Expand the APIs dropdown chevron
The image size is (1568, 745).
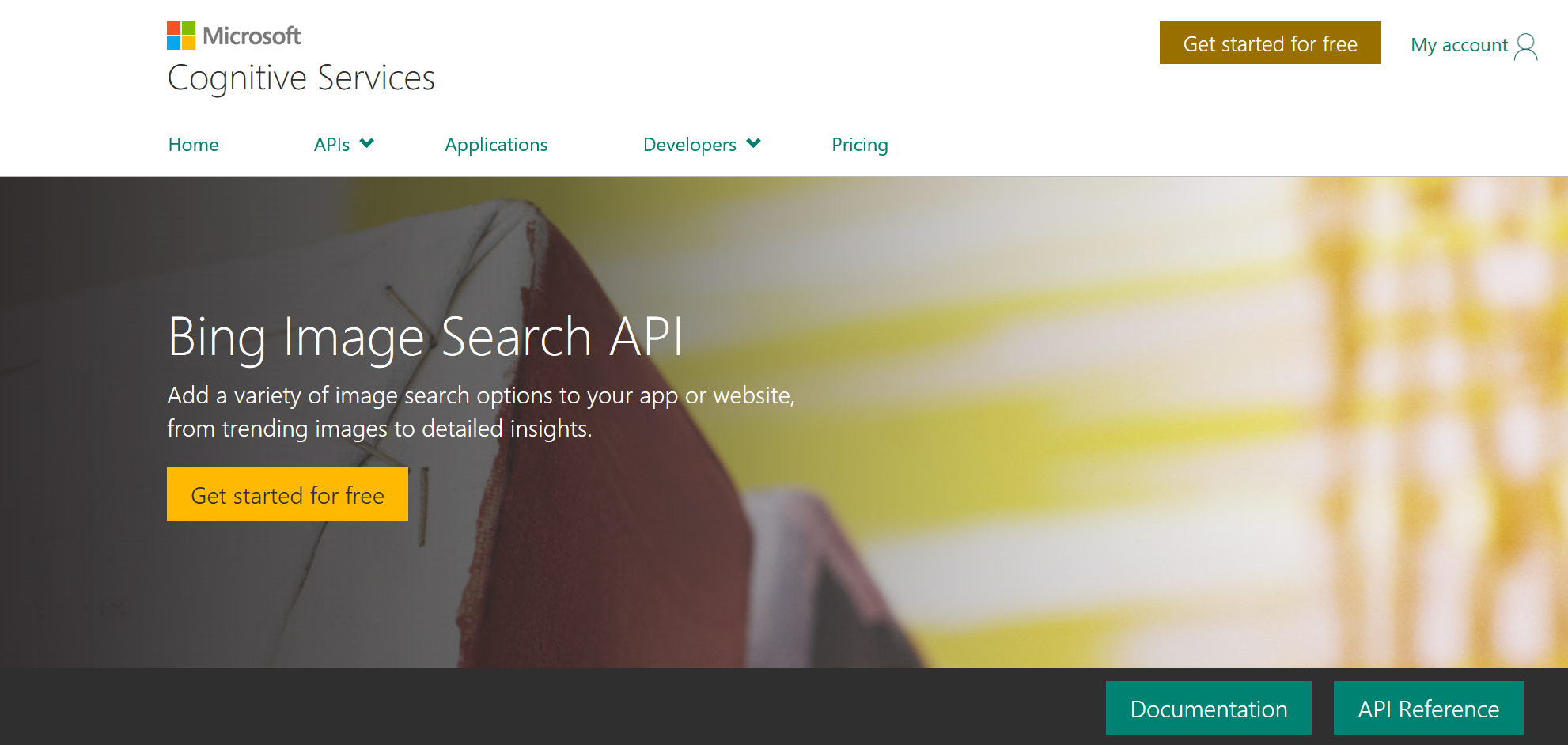pyautogui.click(x=366, y=143)
